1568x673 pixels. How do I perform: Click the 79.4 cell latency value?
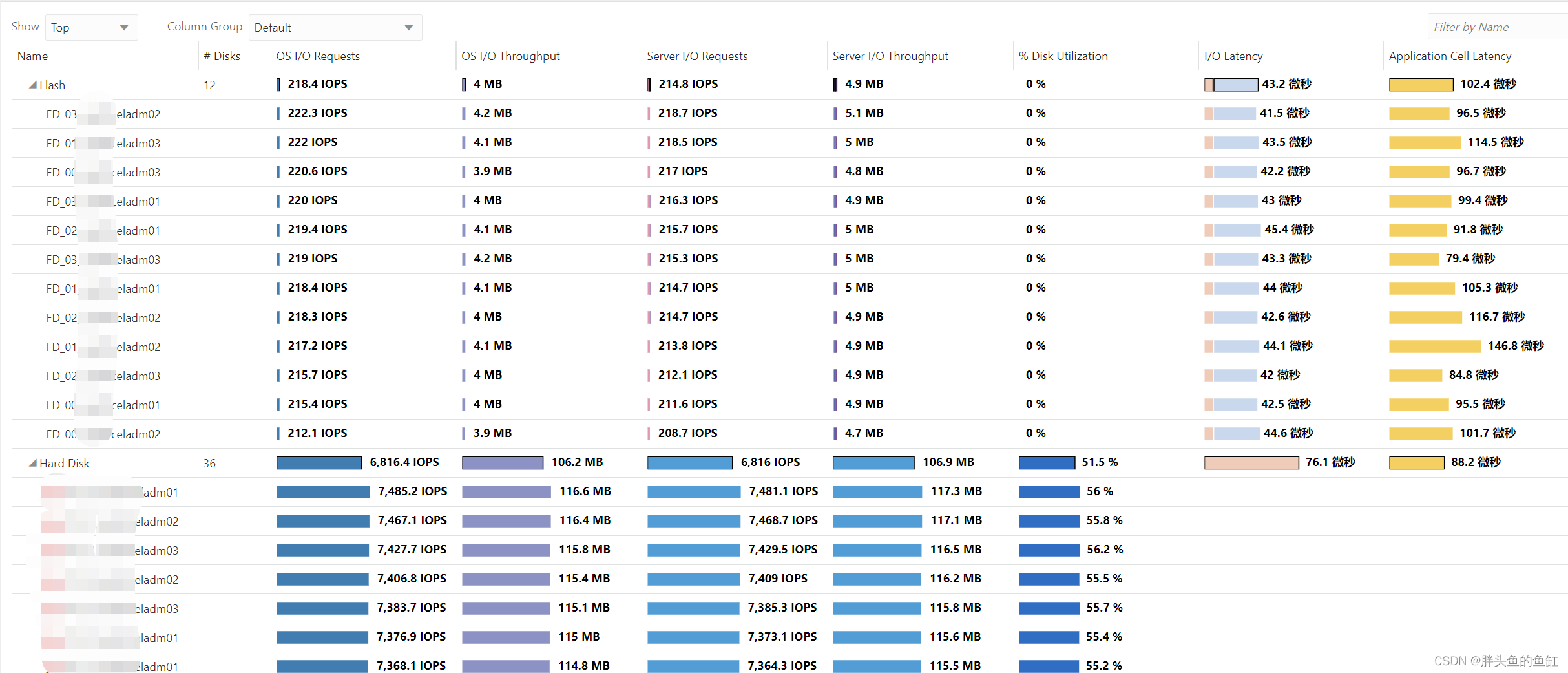[x=1470, y=259]
